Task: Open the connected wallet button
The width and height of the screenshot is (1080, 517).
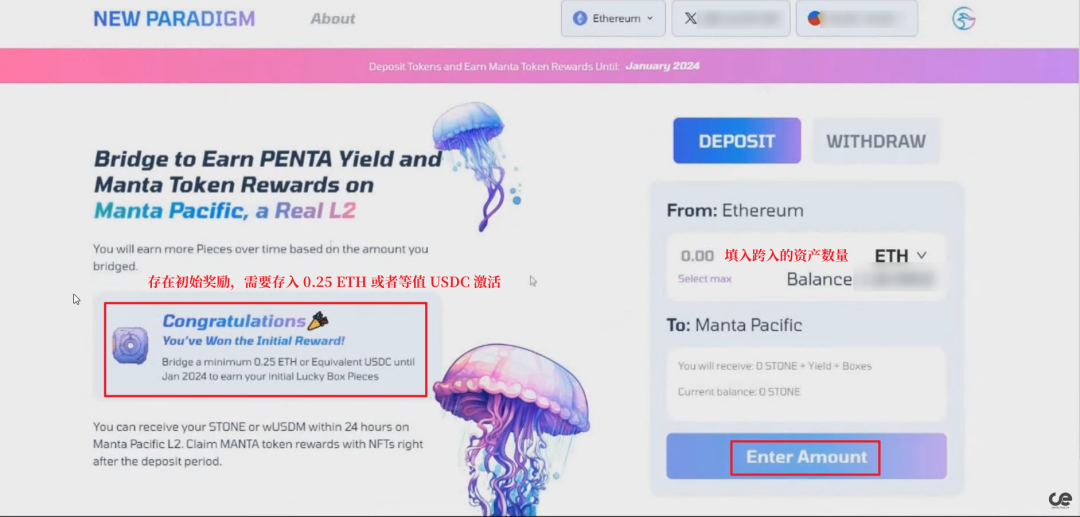Action: click(857, 19)
